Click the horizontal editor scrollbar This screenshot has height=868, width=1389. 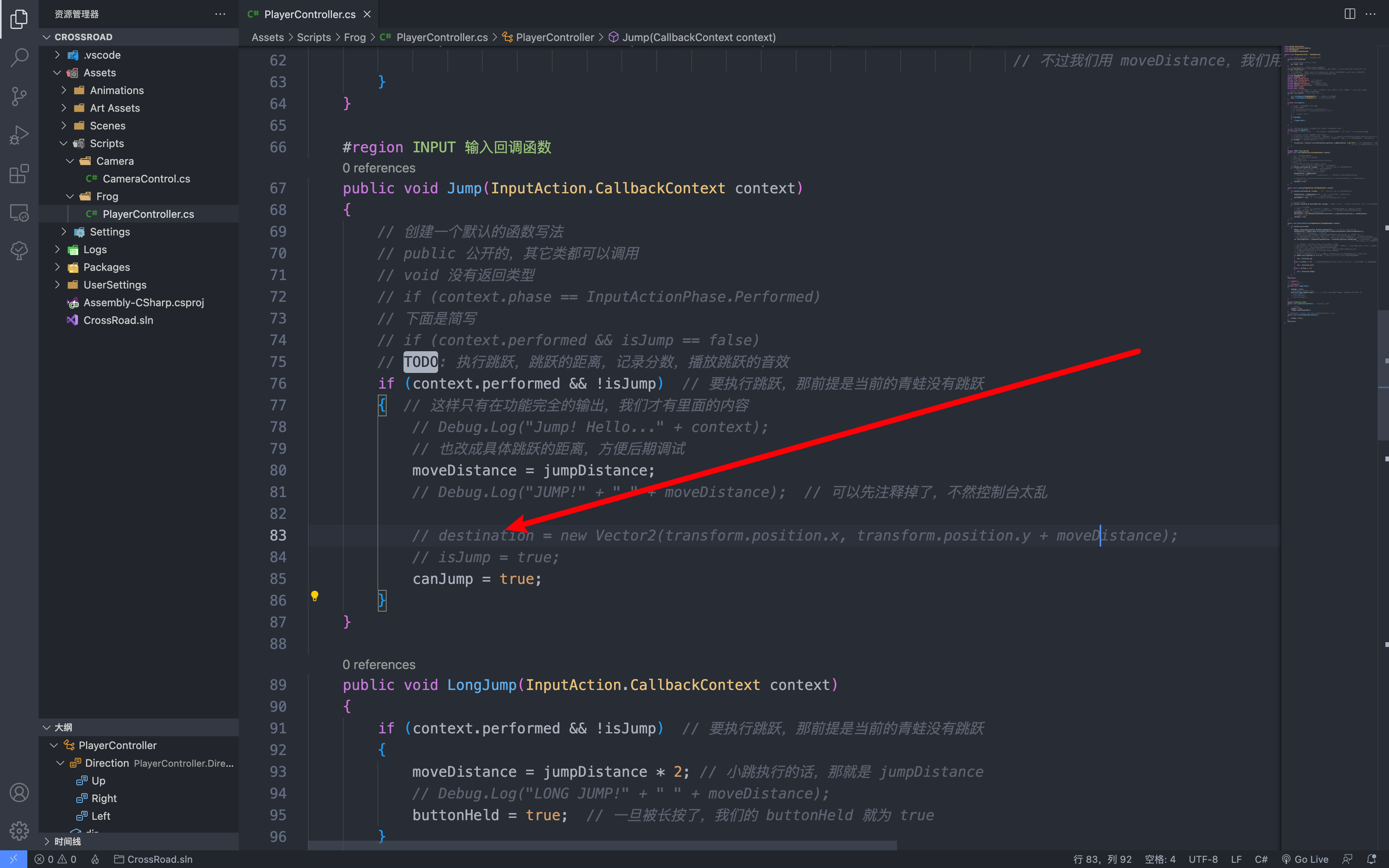[603, 845]
